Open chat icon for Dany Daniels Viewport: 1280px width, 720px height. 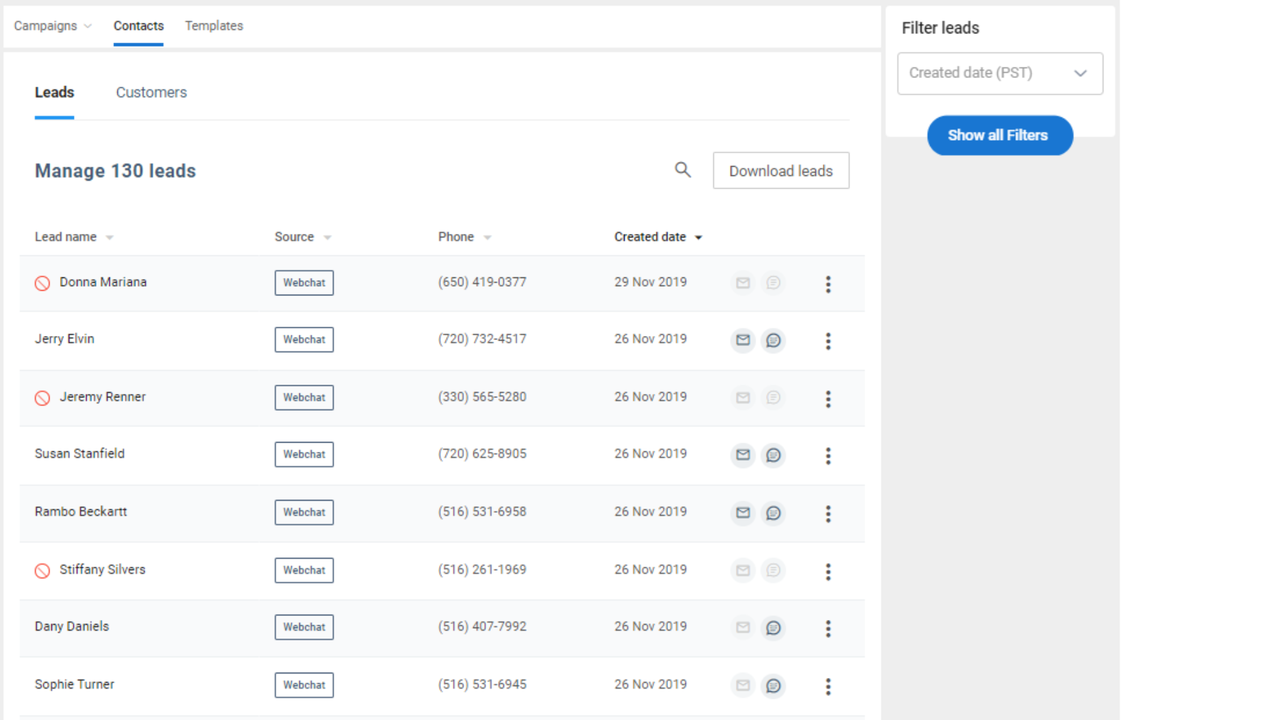coord(773,628)
